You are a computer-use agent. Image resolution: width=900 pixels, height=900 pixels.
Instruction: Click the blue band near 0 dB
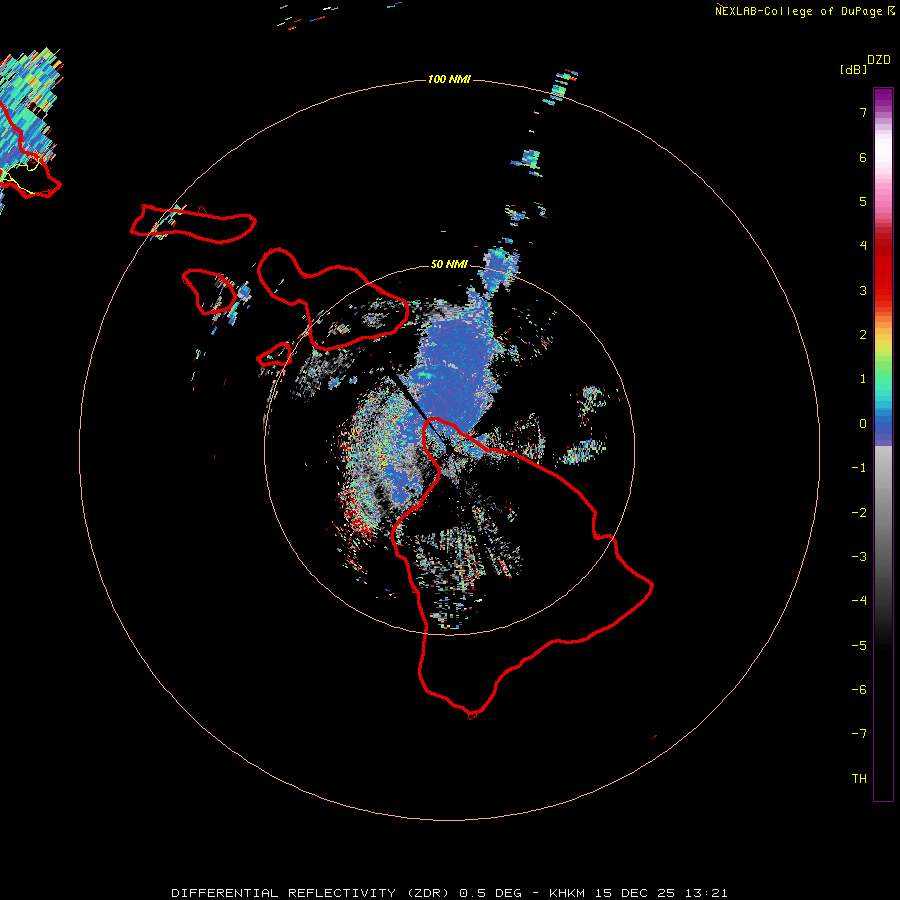coord(883,428)
